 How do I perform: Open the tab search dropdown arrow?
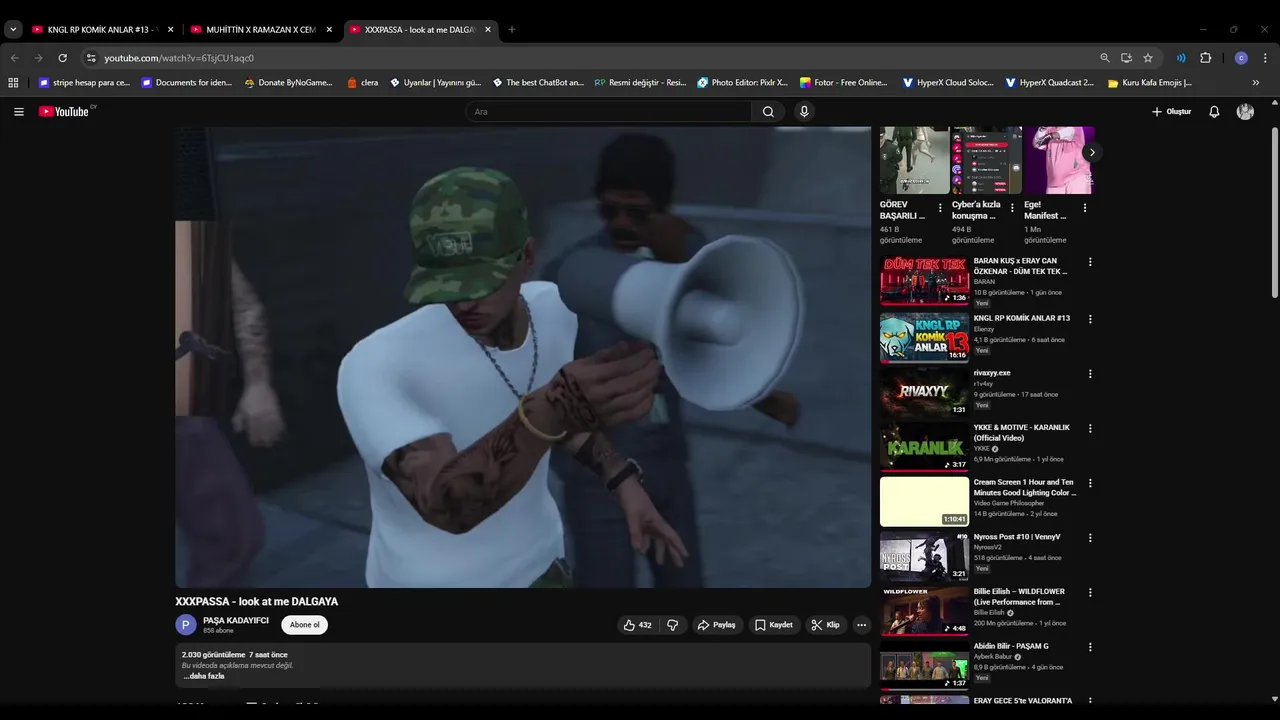(13, 30)
